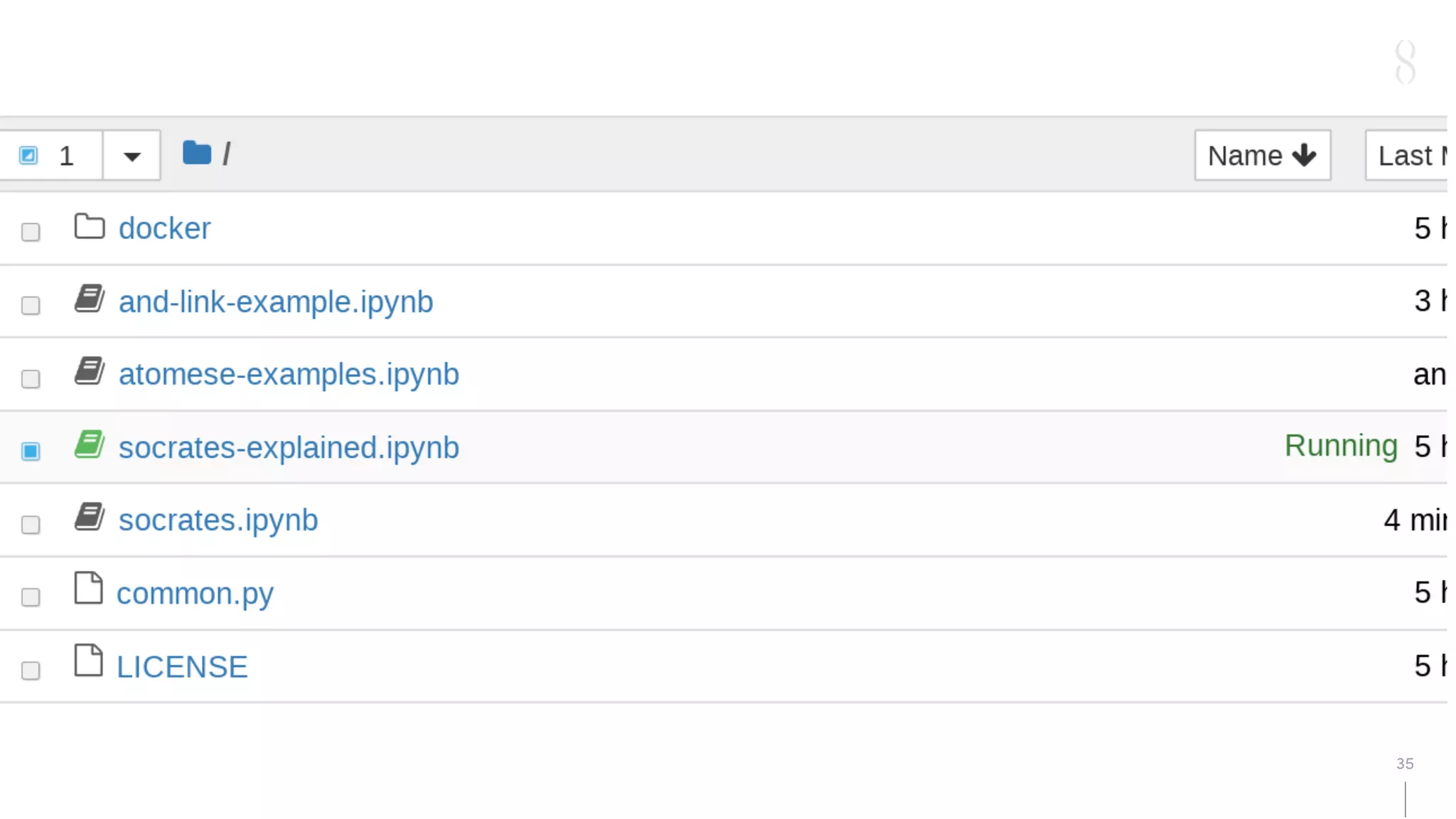Click the blue root folder breadcrumb icon

tap(196, 153)
